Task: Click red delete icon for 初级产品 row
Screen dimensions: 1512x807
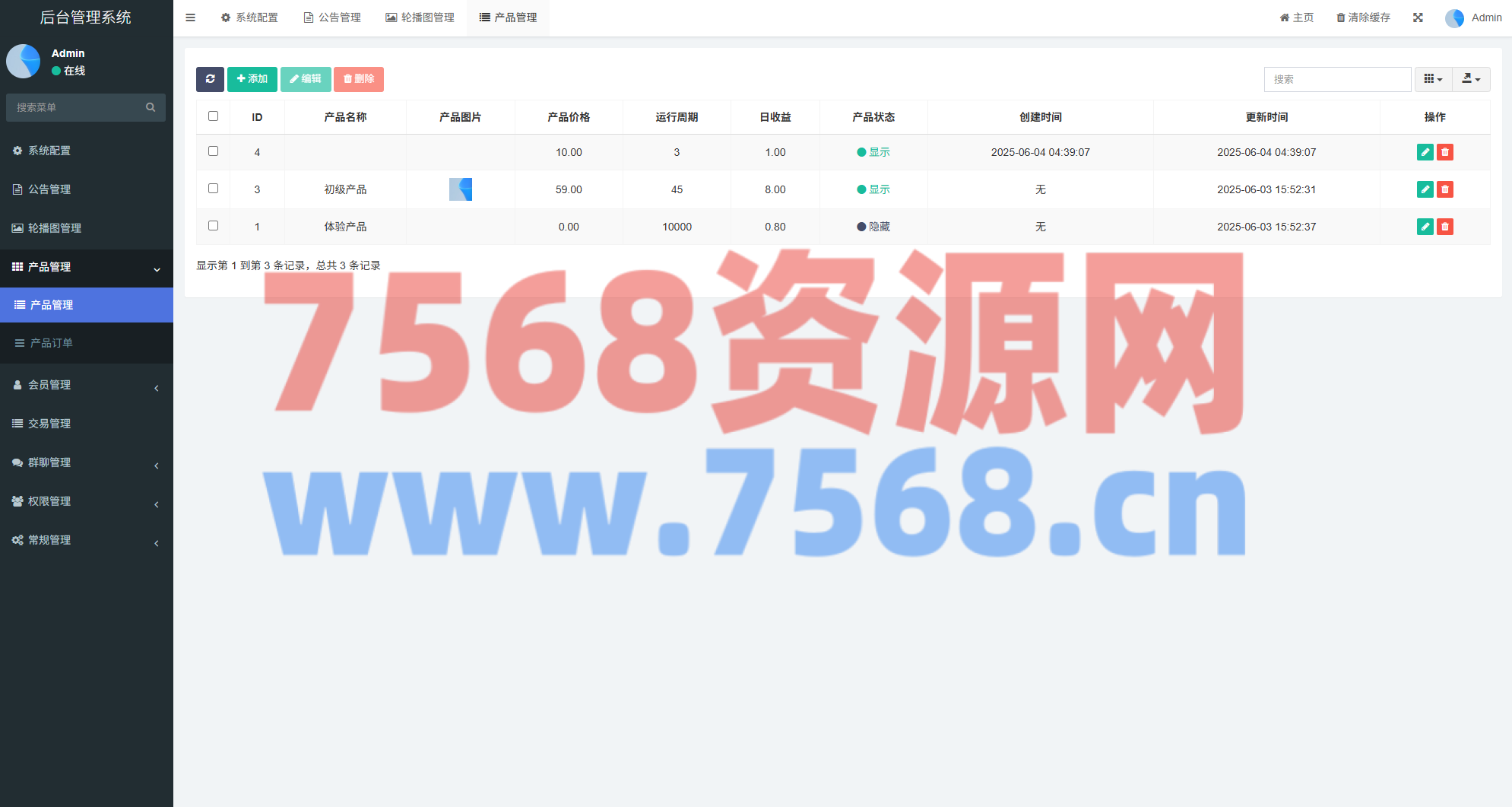Action: click(x=1444, y=189)
